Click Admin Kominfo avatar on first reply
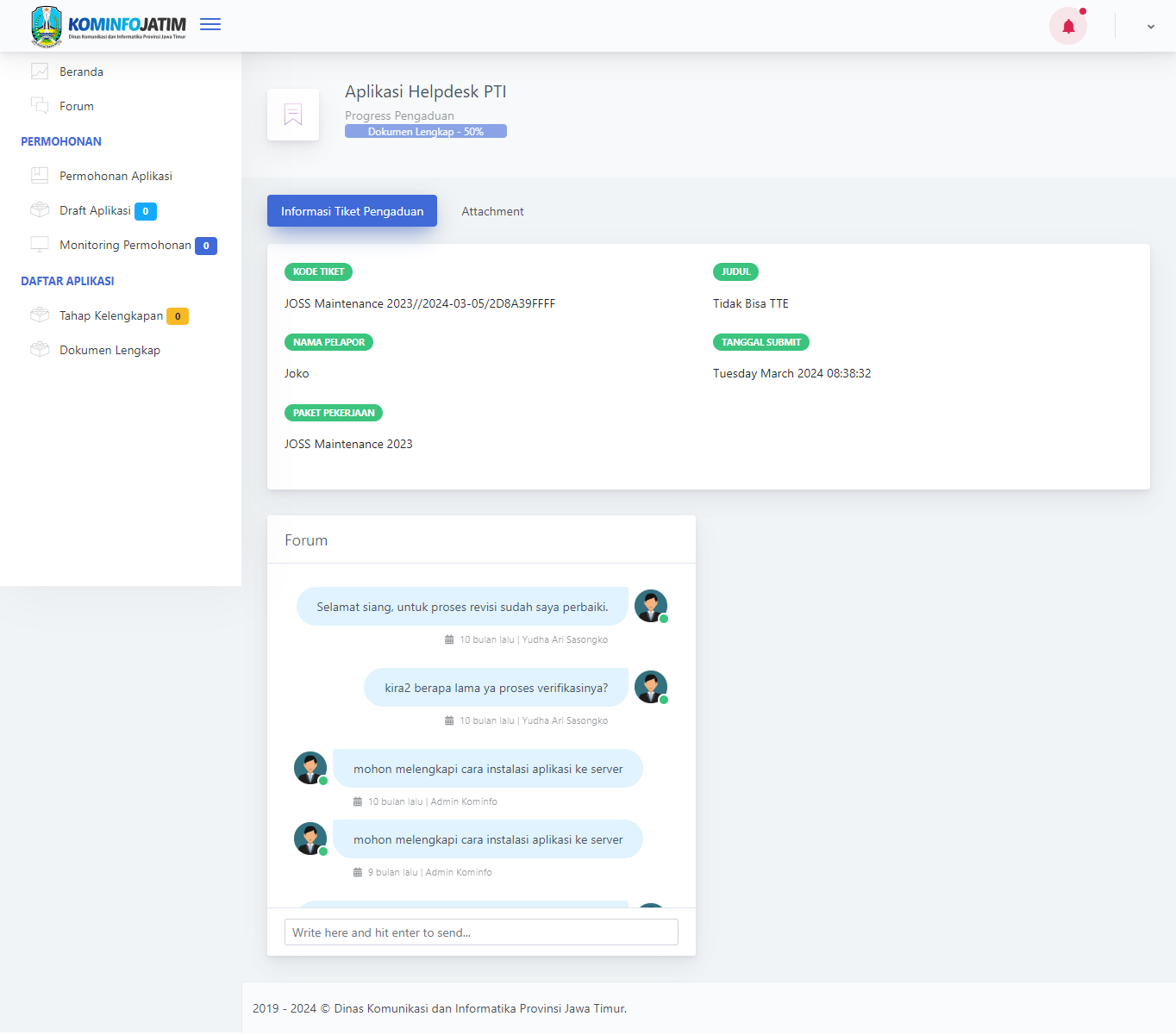The width and height of the screenshot is (1176, 1035). pos(310,768)
